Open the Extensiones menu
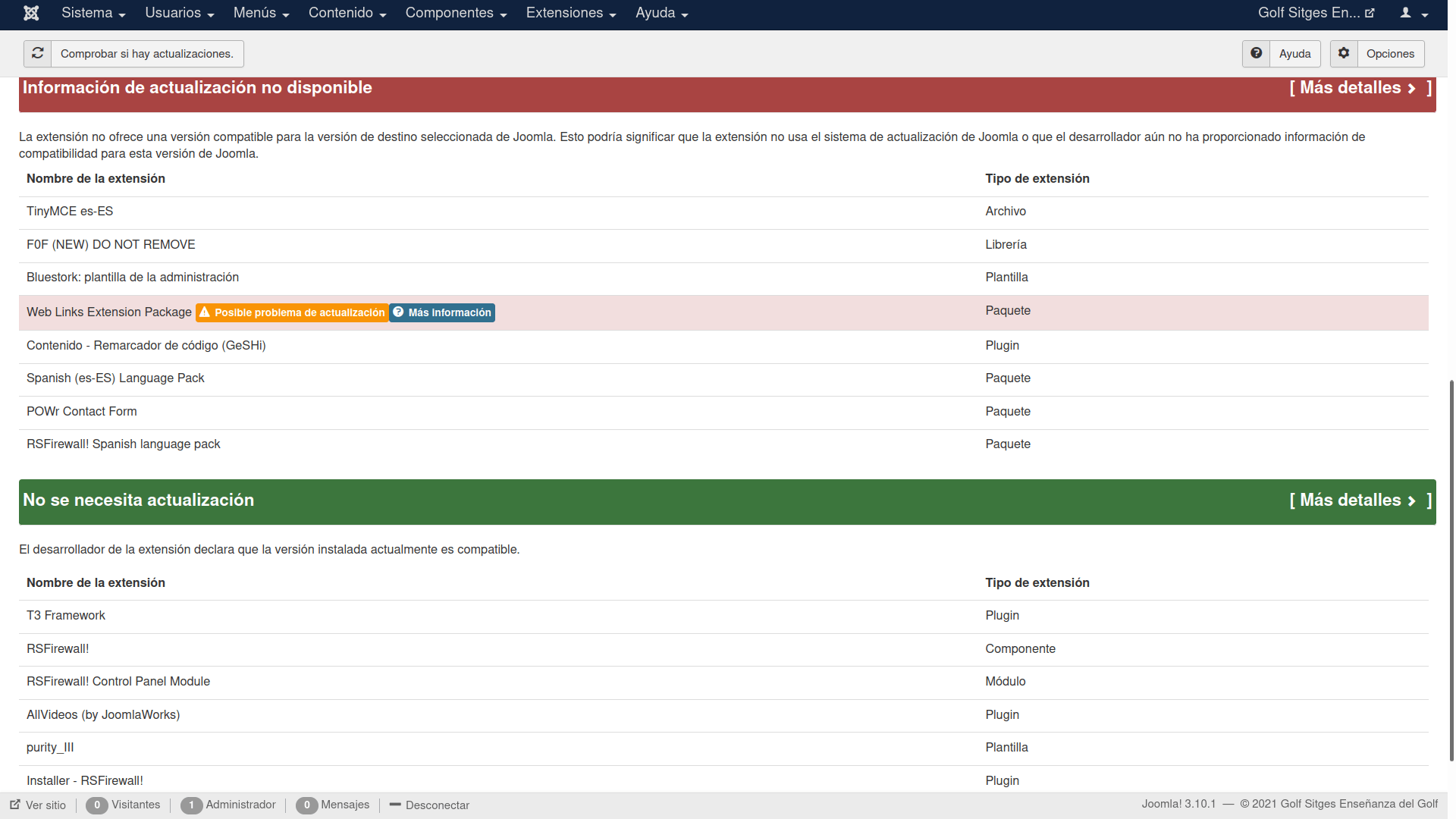The image size is (1456, 819). (x=571, y=13)
